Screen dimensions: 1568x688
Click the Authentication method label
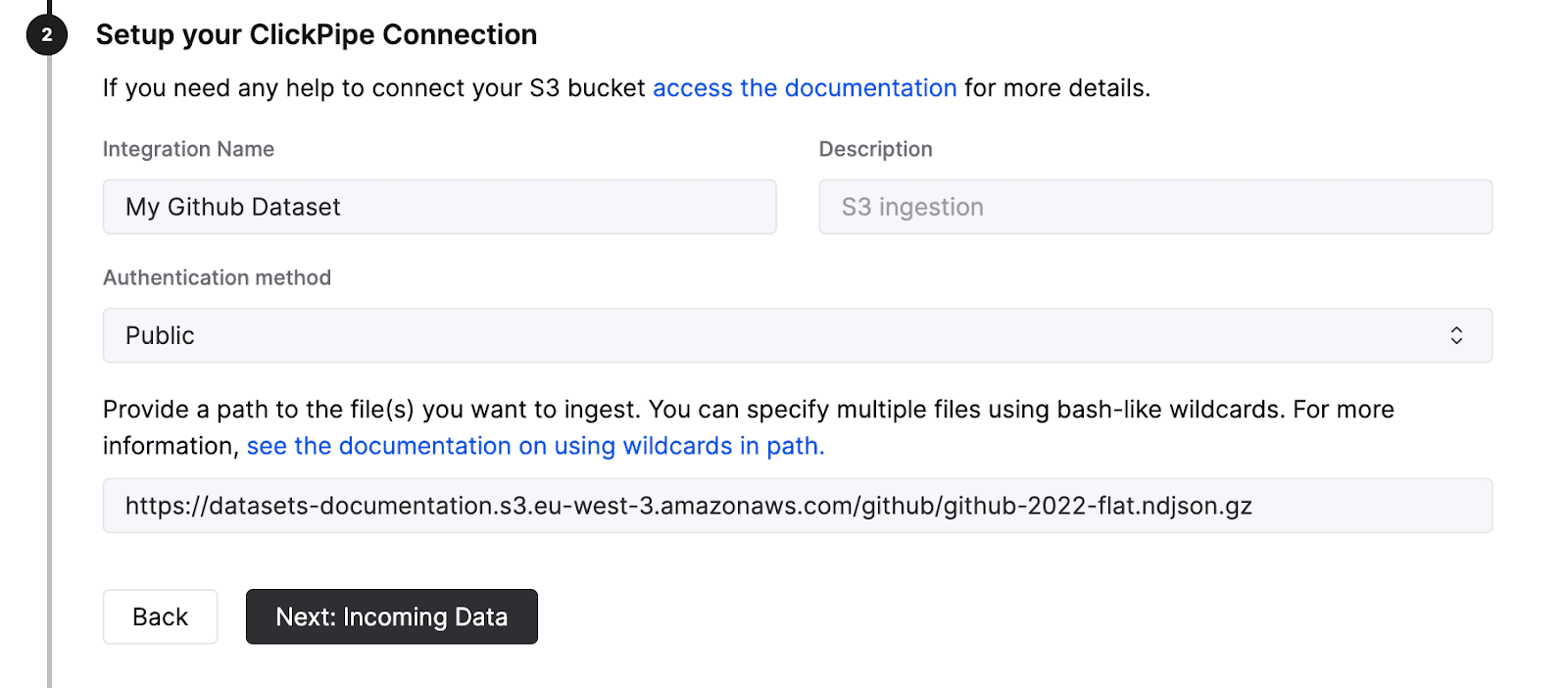[217, 277]
